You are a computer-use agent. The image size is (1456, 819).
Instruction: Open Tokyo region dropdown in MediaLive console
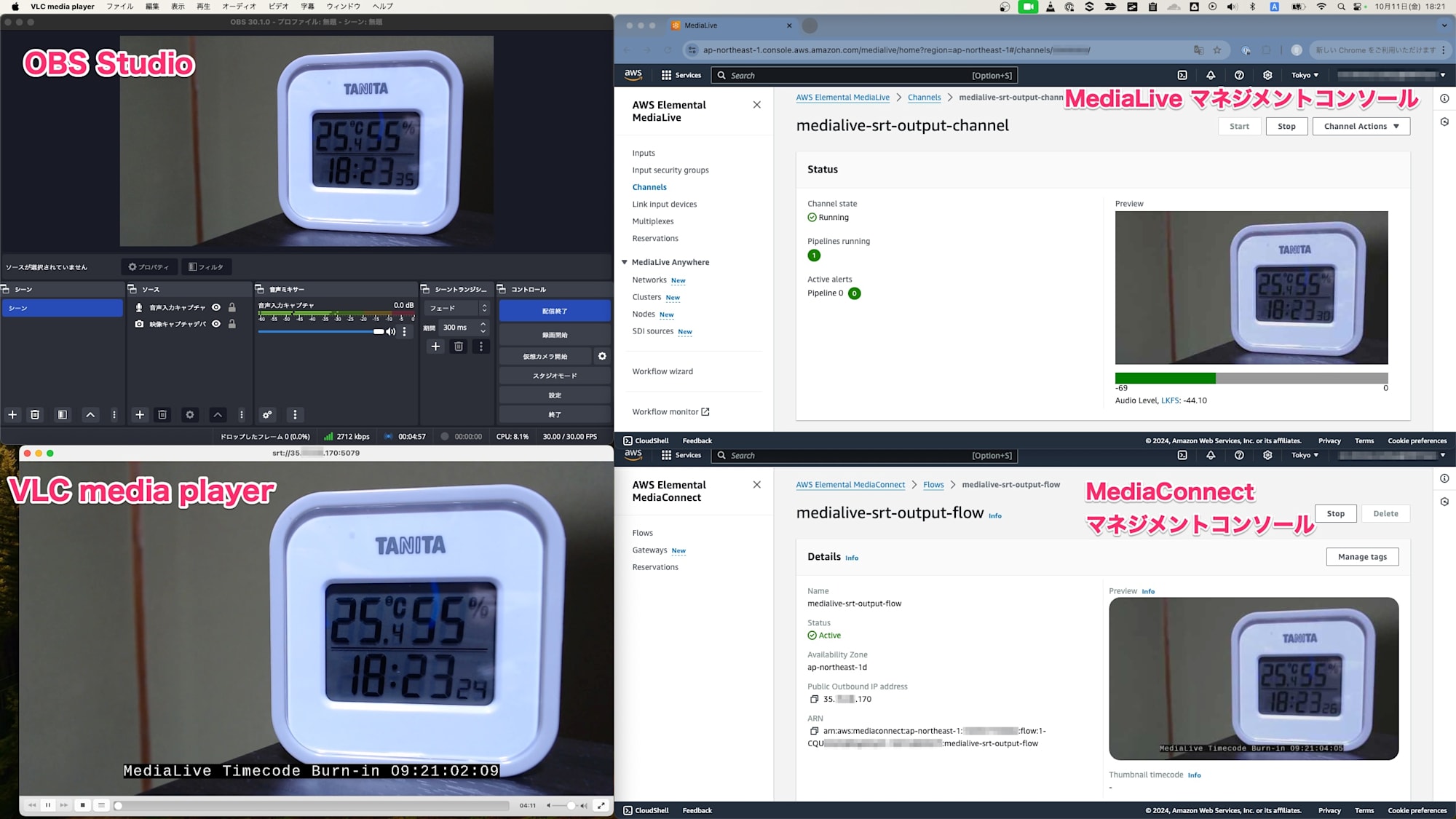[x=1305, y=76]
